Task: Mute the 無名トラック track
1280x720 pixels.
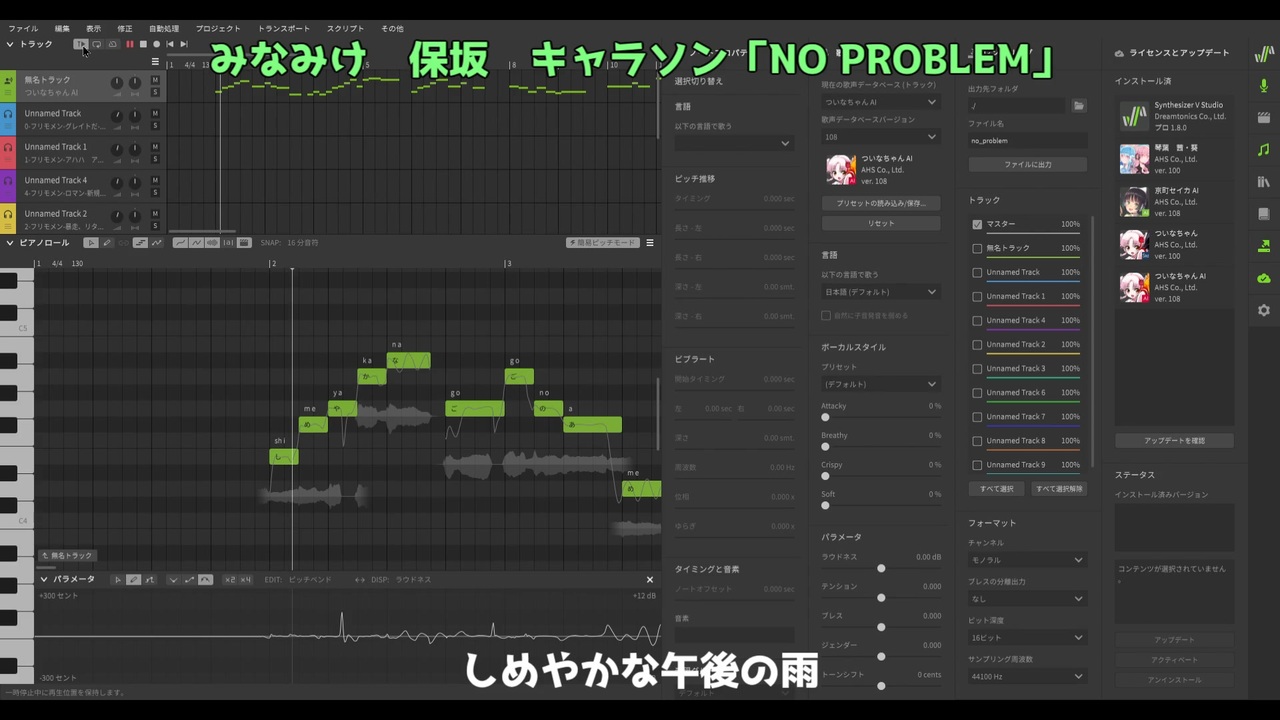Action: tap(155, 80)
